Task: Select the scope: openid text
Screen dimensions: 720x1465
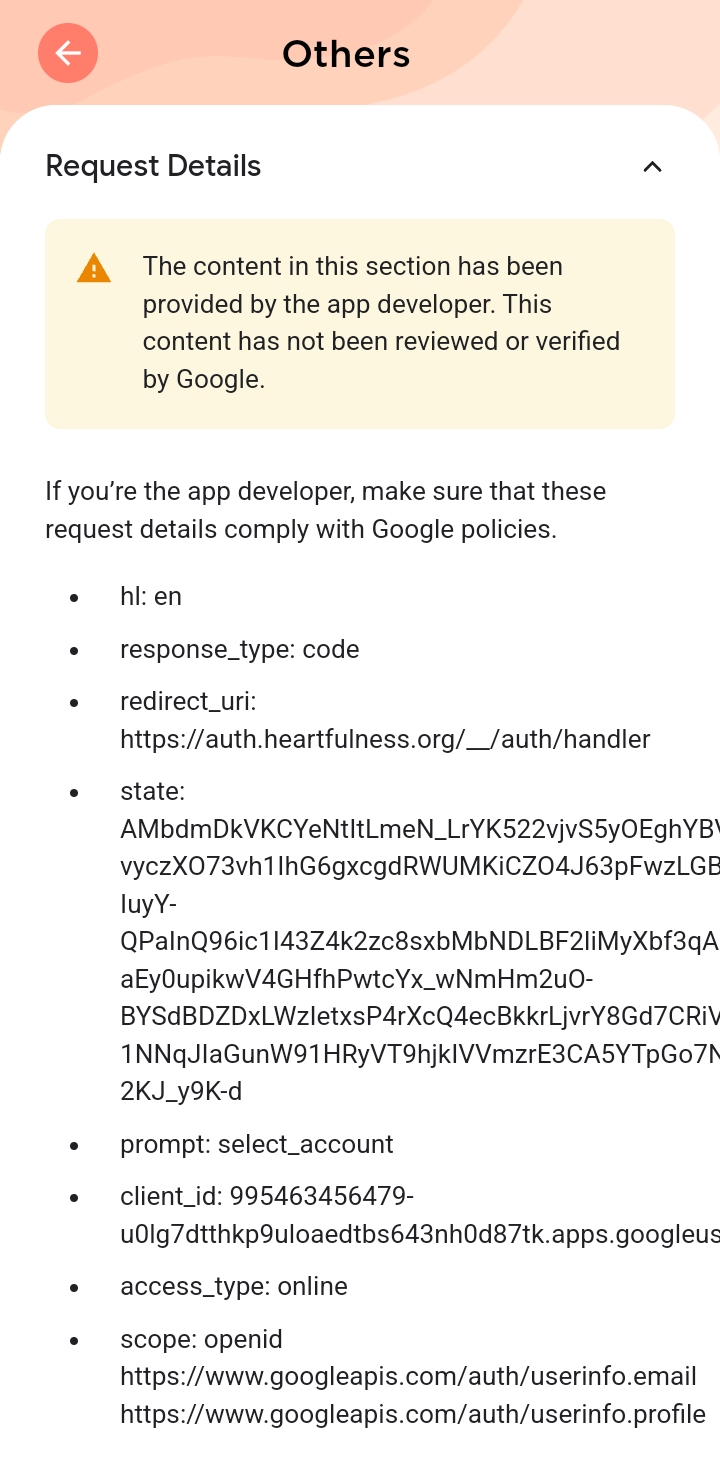Action: pos(201,1339)
